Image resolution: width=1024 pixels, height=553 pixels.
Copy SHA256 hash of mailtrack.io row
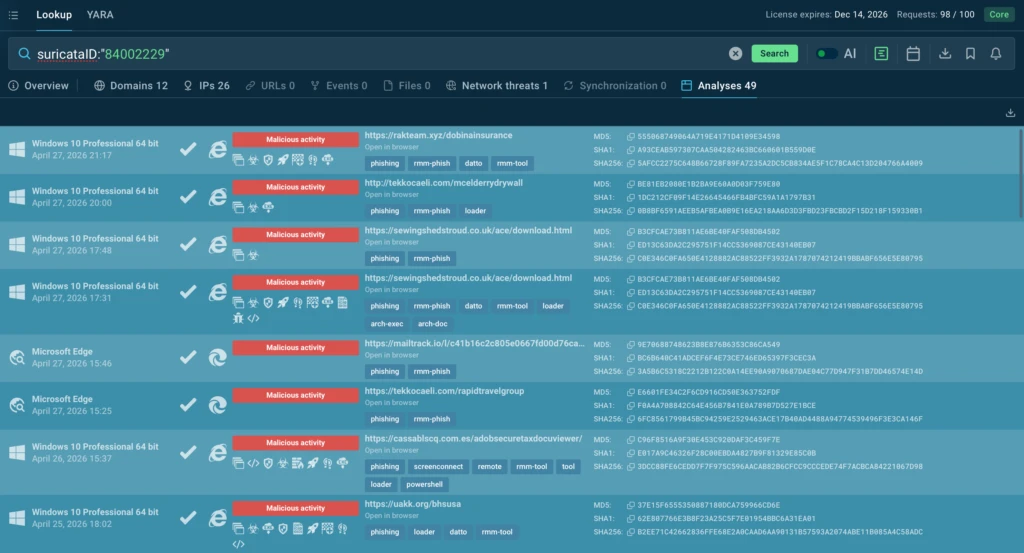(x=631, y=371)
